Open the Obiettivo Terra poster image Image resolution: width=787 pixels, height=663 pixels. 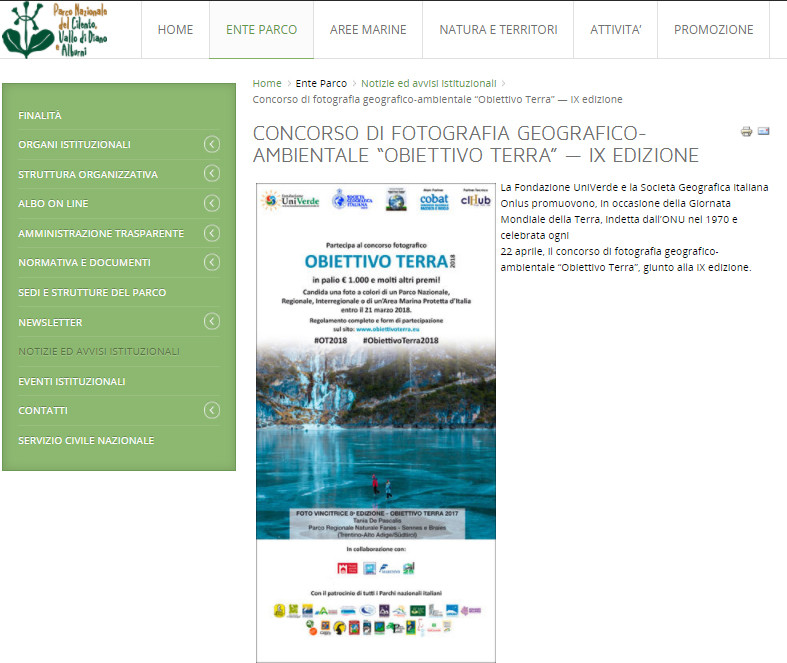[x=373, y=422]
